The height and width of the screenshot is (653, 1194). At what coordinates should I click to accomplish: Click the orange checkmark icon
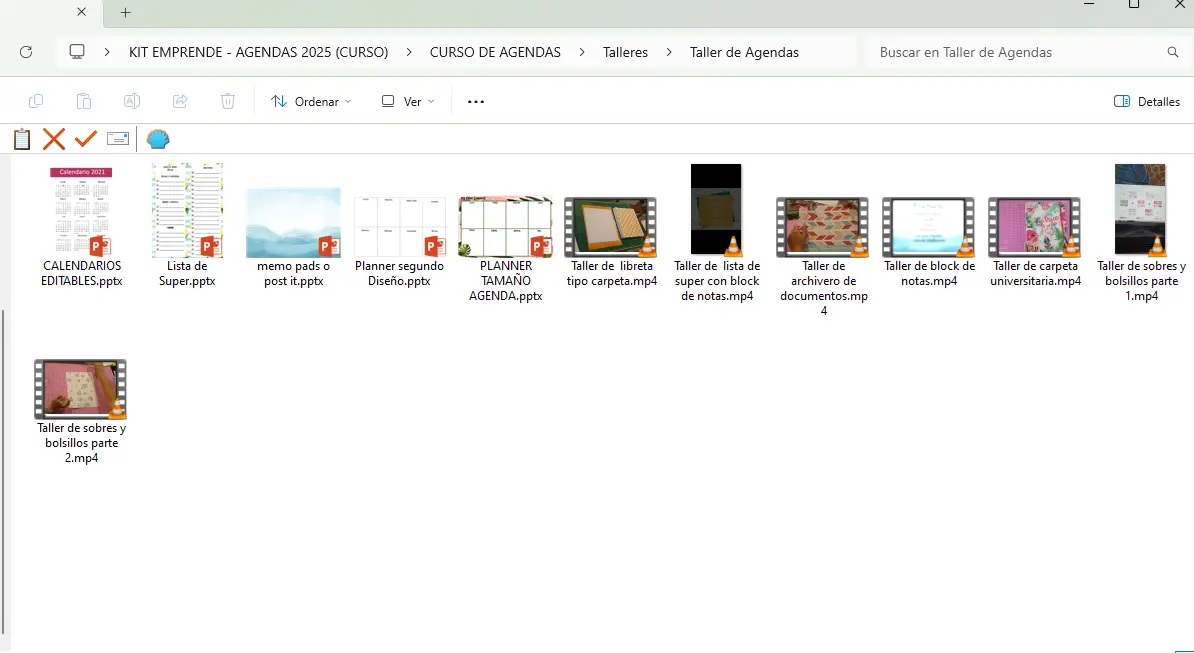coord(86,139)
